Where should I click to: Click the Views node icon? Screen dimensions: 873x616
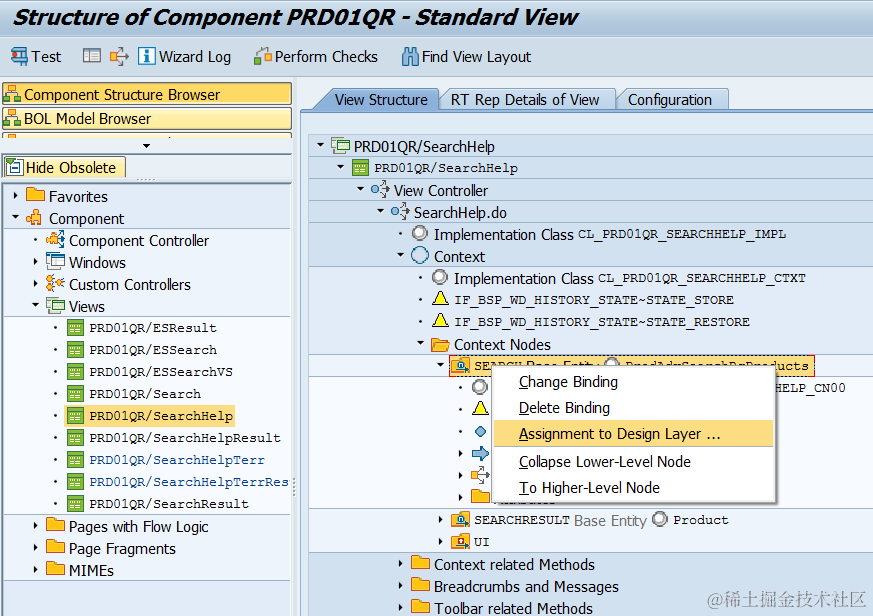click(55, 306)
